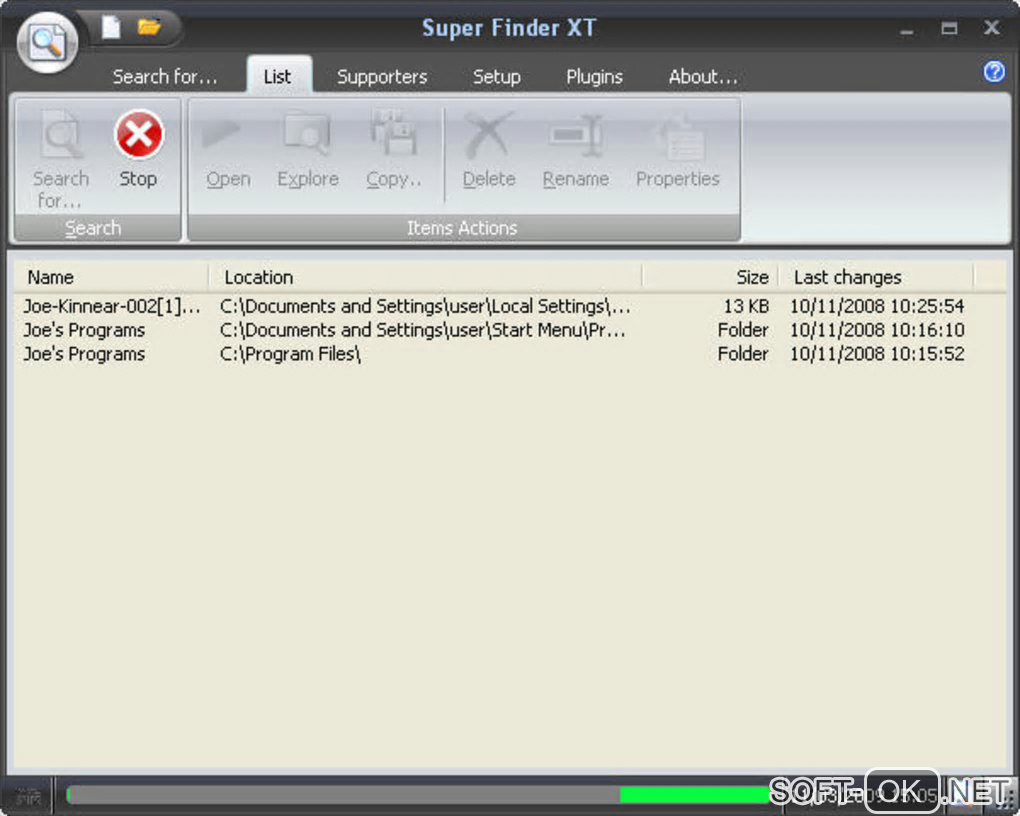Maximize the Super Finder XT window
This screenshot has width=1020, height=816.
(949, 28)
